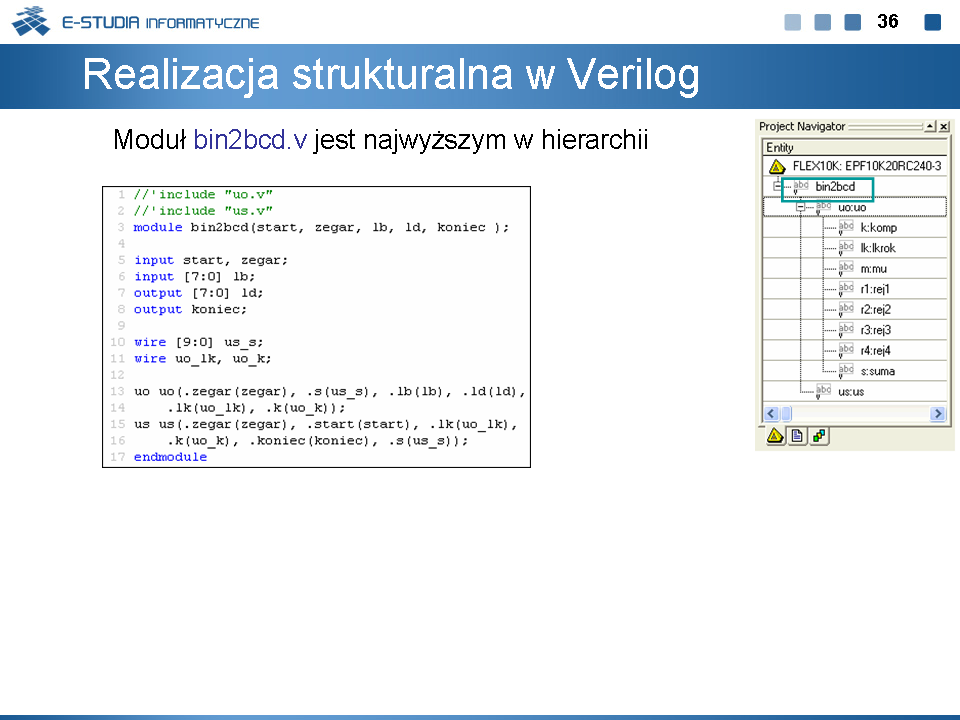This screenshot has width=960, height=720.
Task: Select the r3:rej3 entity
Action: tap(876, 330)
